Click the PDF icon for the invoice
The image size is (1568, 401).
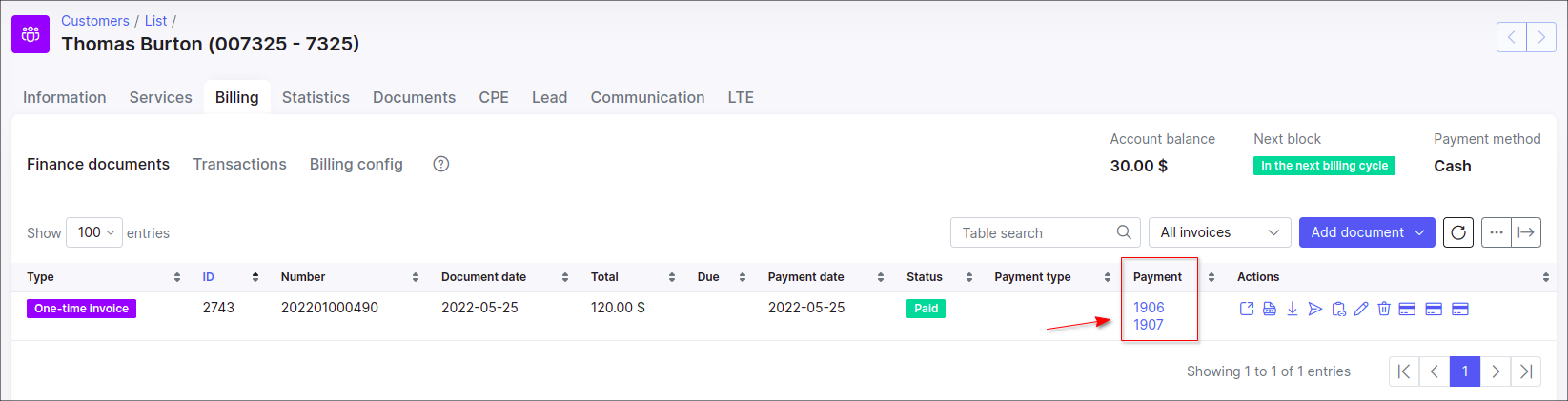tap(1270, 309)
